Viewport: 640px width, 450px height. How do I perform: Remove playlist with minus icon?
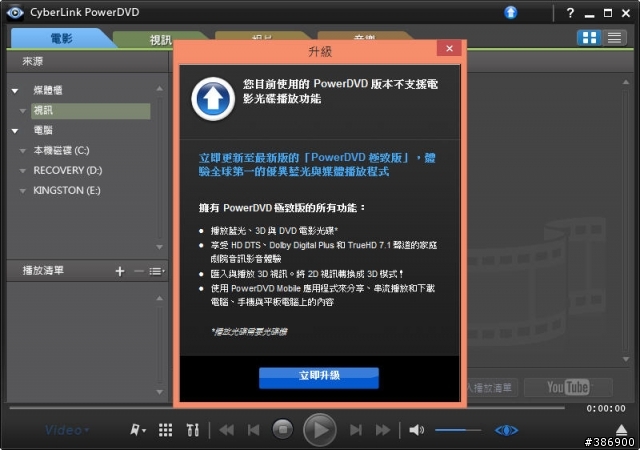tap(139, 271)
